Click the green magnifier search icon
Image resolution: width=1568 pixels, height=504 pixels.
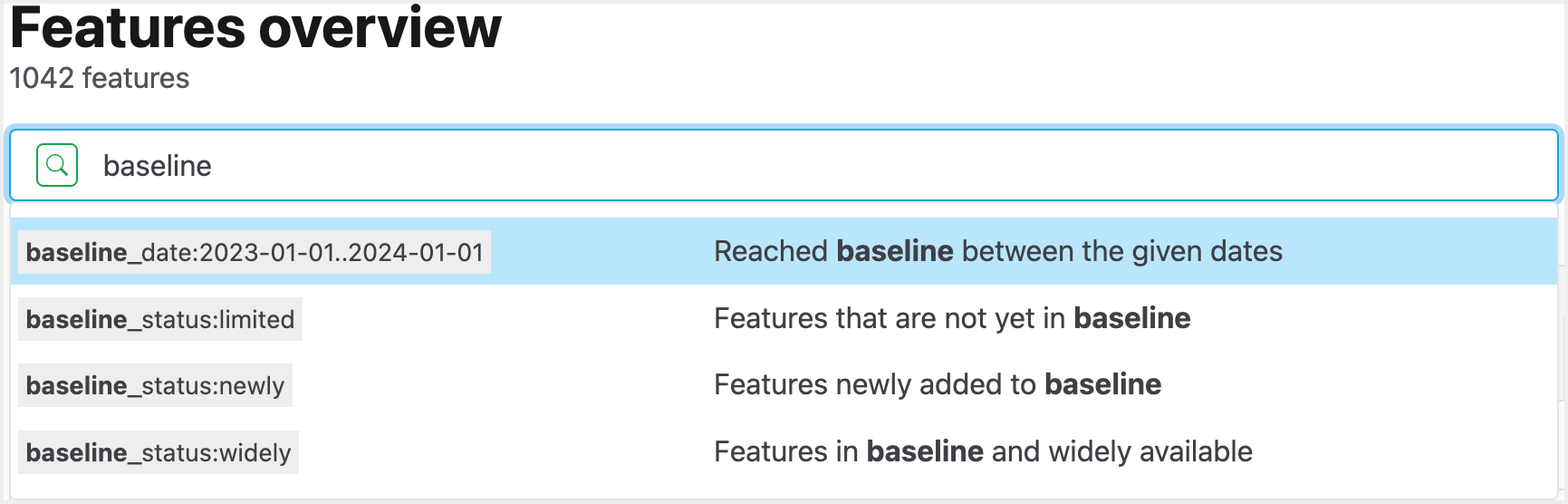[x=57, y=165]
